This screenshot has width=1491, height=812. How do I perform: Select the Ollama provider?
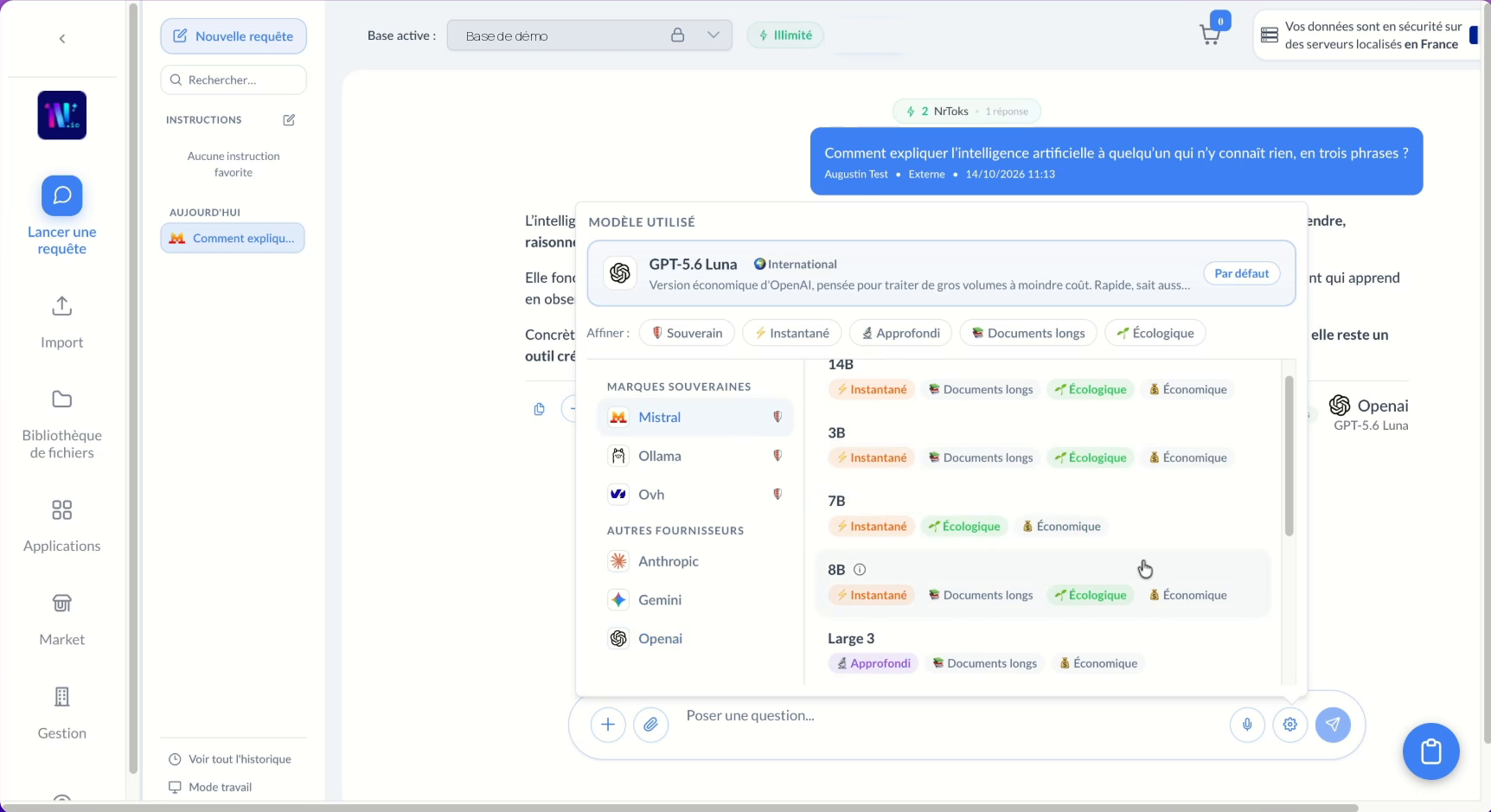(695, 456)
